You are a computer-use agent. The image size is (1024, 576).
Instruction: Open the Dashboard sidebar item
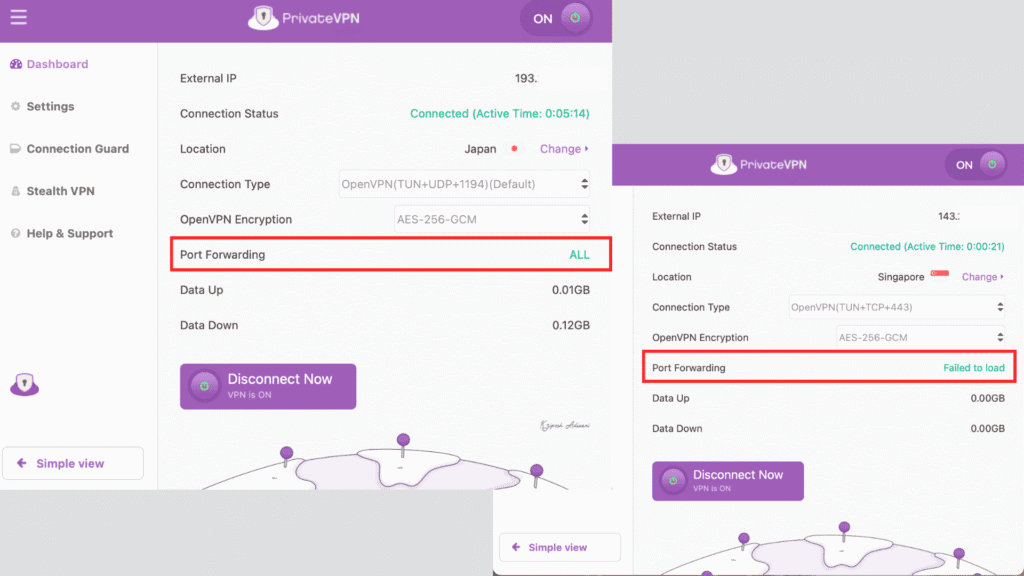(49, 64)
